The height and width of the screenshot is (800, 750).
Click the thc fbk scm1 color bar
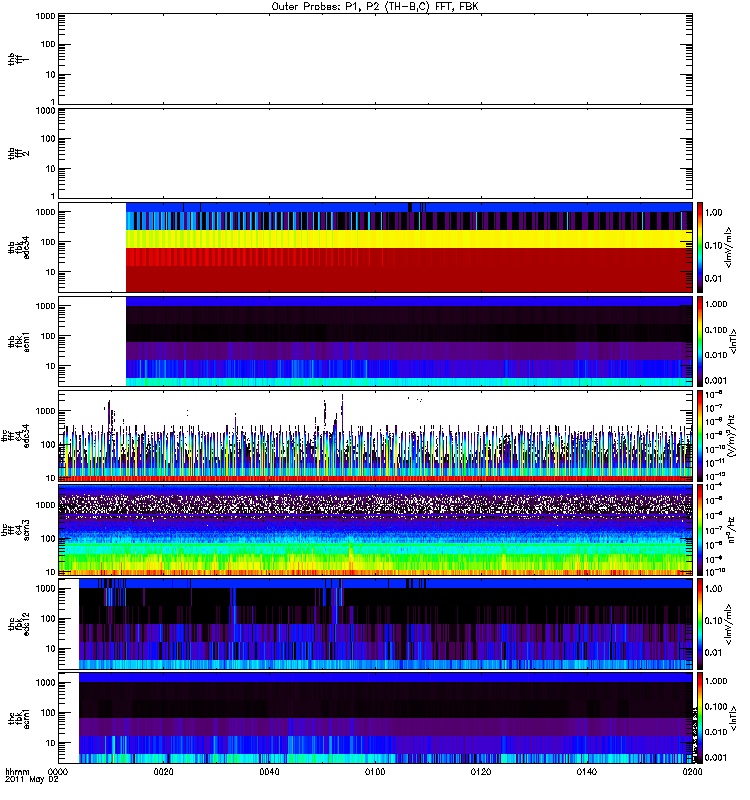click(700, 718)
